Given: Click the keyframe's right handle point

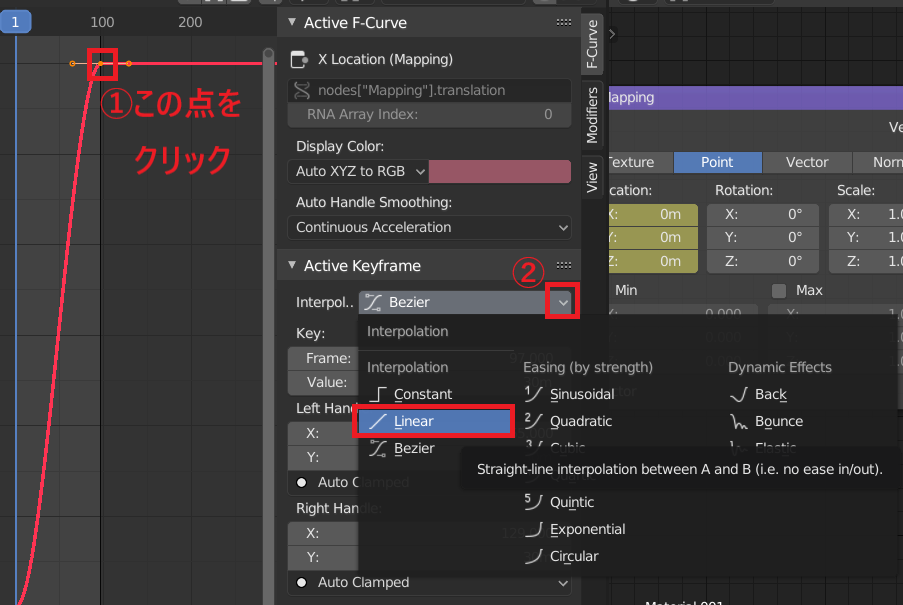Looking at the screenshot, I should pyautogui.click(x=128, y=63).
